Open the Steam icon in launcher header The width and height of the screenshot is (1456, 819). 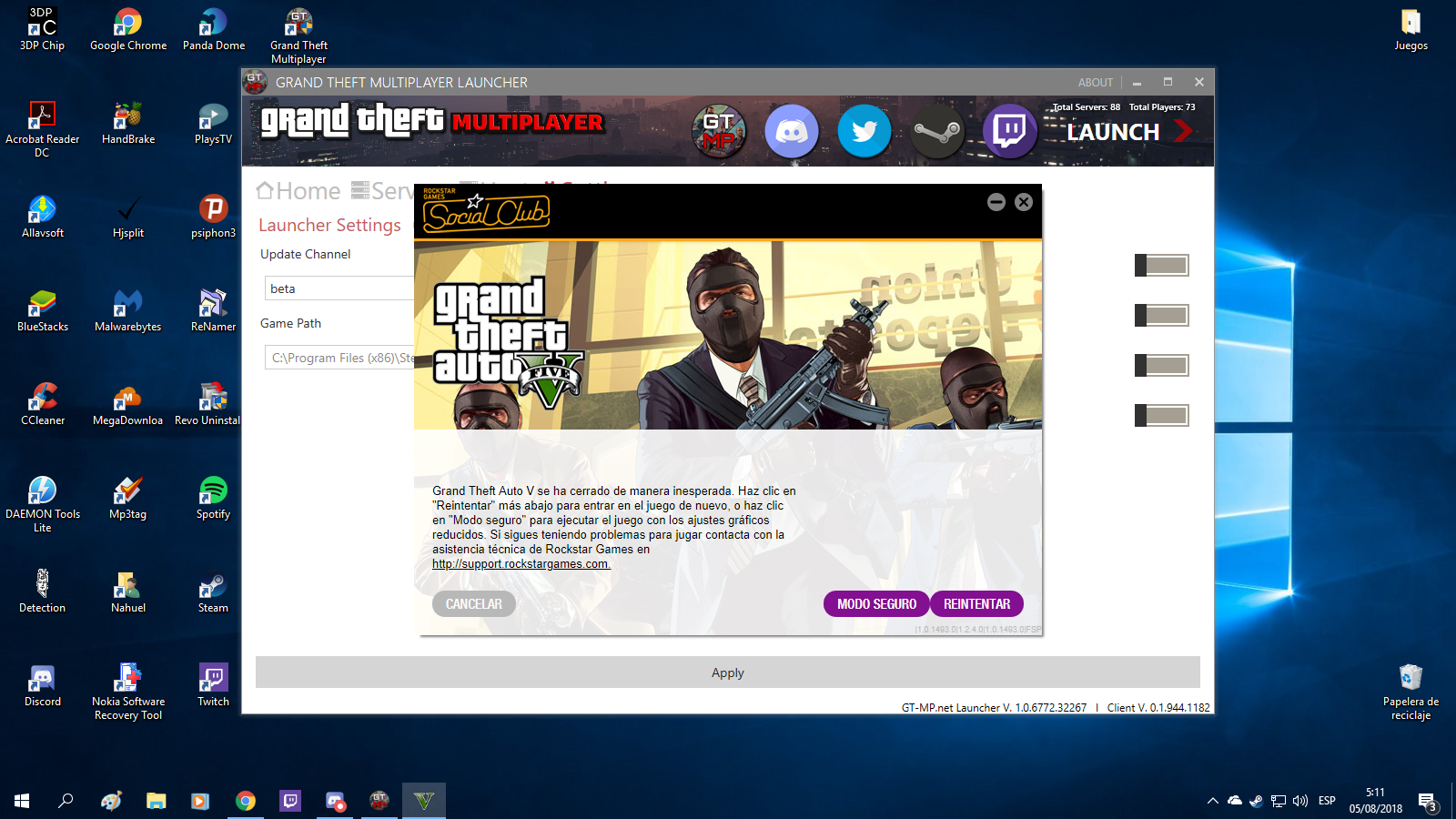click(x=937, y=131)
